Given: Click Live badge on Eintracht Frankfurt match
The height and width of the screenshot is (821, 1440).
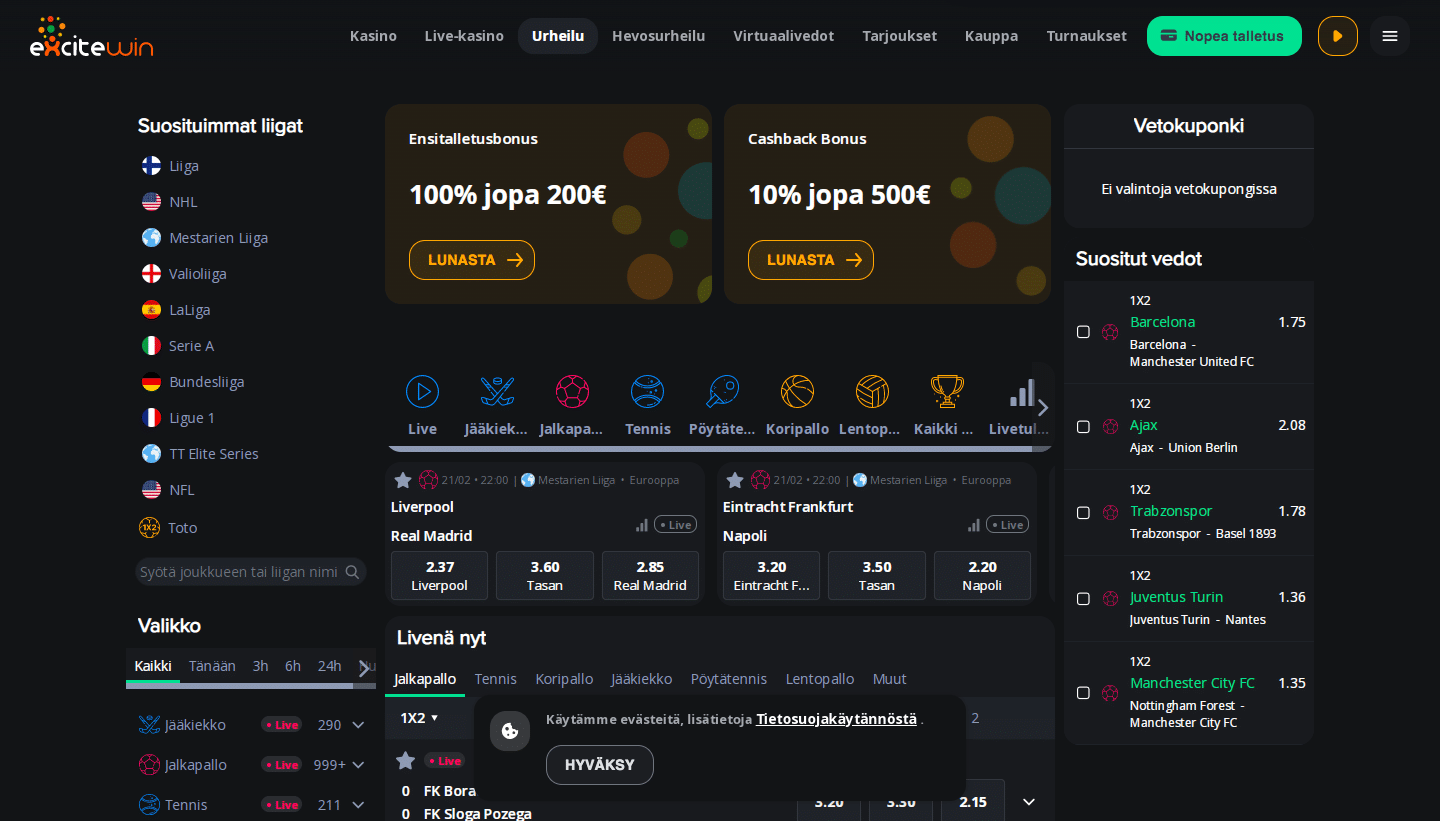Looking at the screenshot, I should coord(1007,524).
